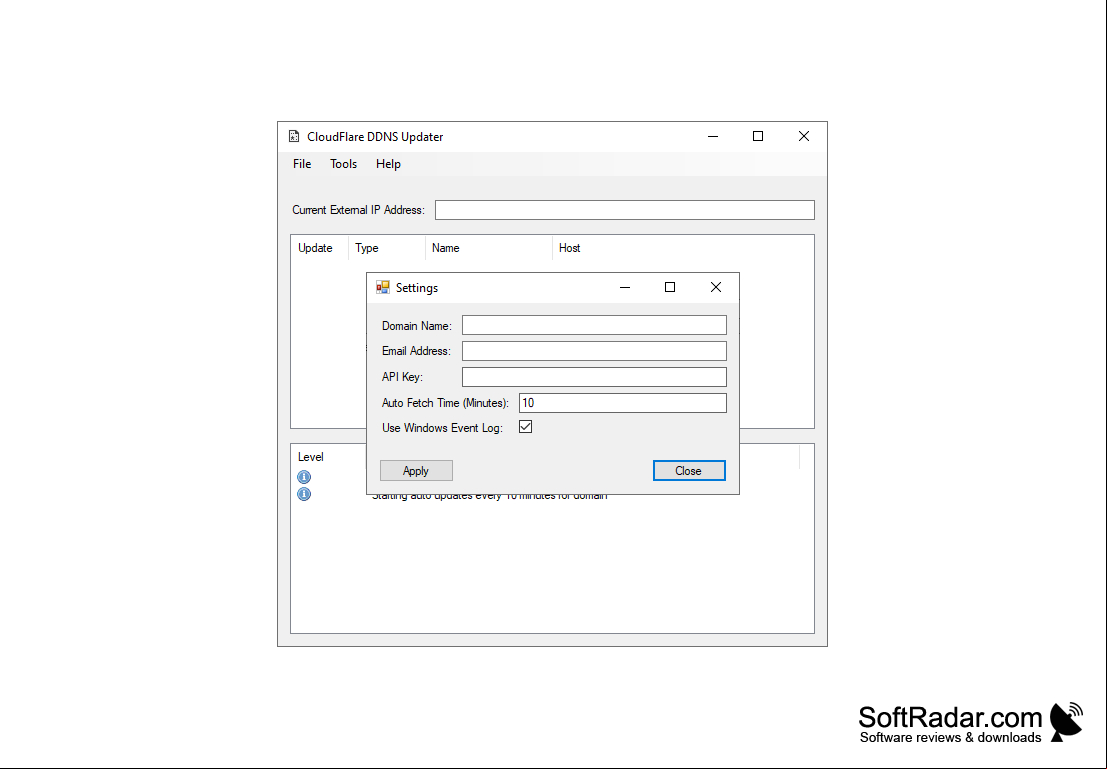Click the Current External IP Address field
This screenshot has height=769, width=1107.
(624, 210)
